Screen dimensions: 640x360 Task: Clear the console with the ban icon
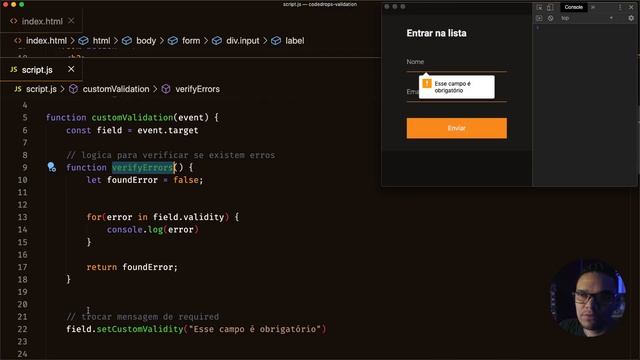pyautogui.click(x=550, y=18)
